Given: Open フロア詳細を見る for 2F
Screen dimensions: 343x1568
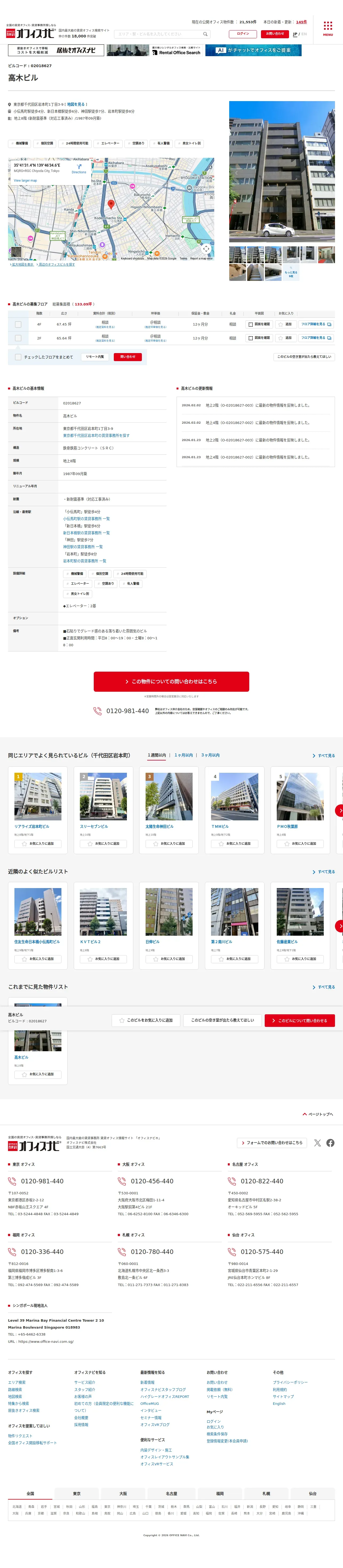Looking at the screenshot, I should pos(316,338).
